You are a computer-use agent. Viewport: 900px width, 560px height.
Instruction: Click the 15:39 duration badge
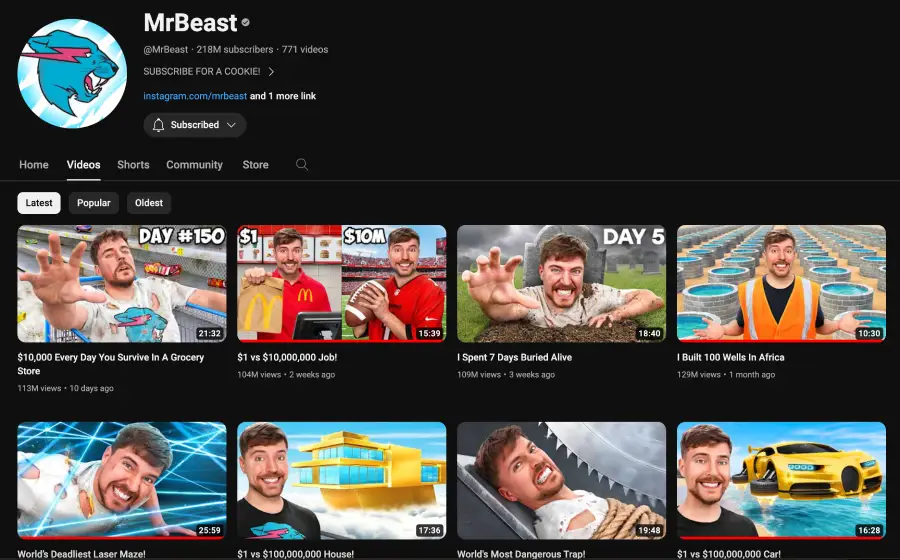pyautogui.click(x=429, y=333)
